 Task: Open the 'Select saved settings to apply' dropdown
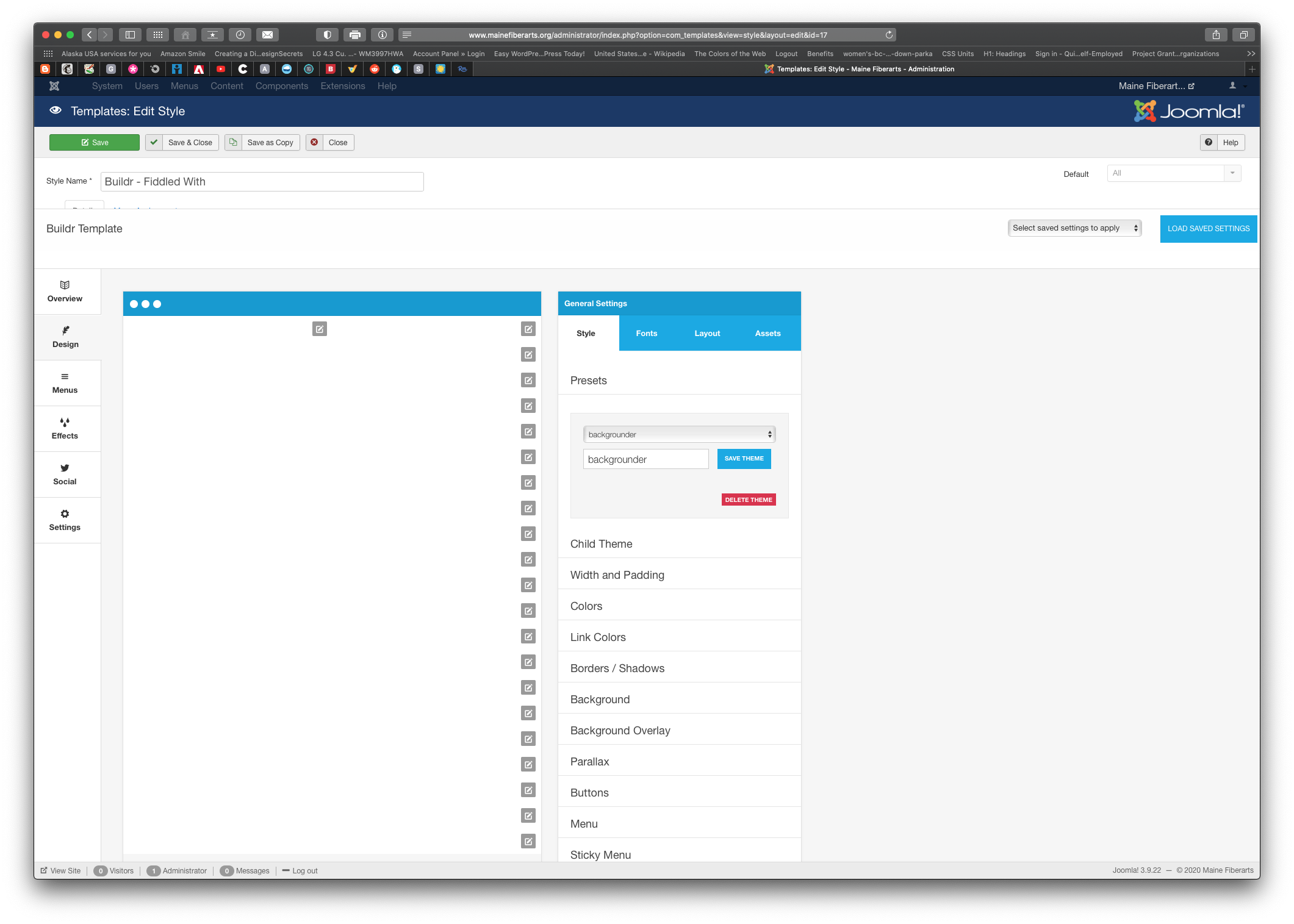(x=1074, y=228)
